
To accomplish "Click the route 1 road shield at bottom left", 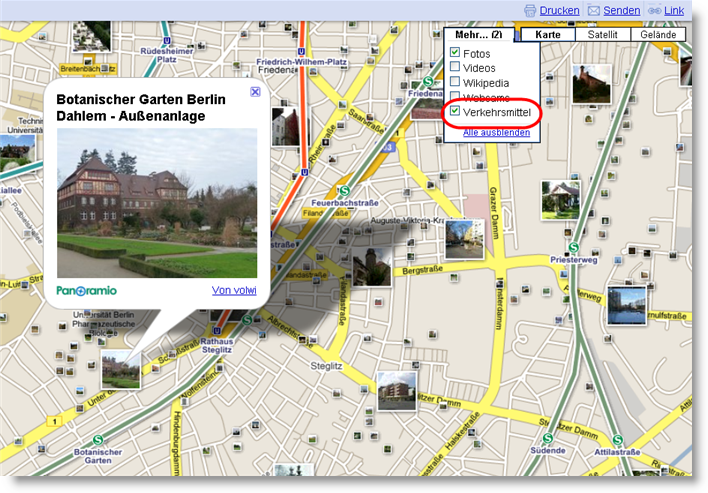I will (x=54, y=422).
